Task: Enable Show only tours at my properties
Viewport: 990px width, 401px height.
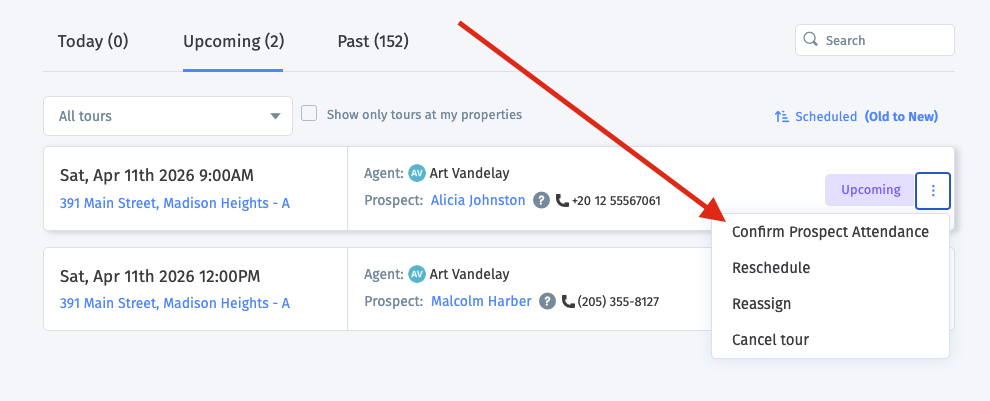Action: 310,114
